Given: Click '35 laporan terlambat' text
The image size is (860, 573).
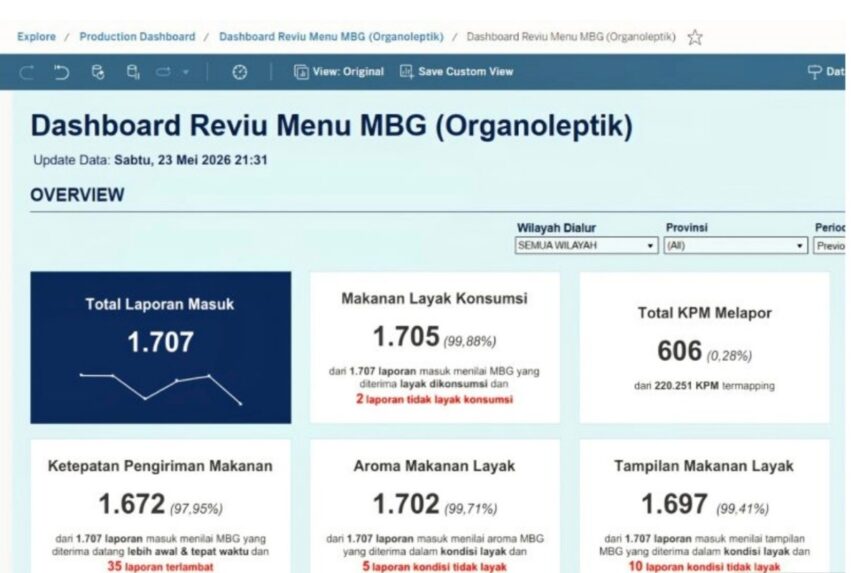Looking at the screenshot, I should 160,566.
